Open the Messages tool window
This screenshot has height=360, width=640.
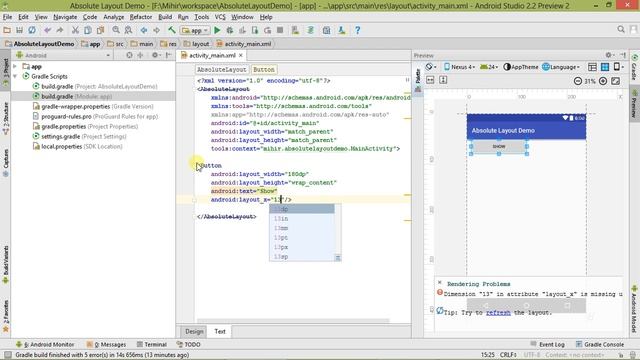coord(107,344)
